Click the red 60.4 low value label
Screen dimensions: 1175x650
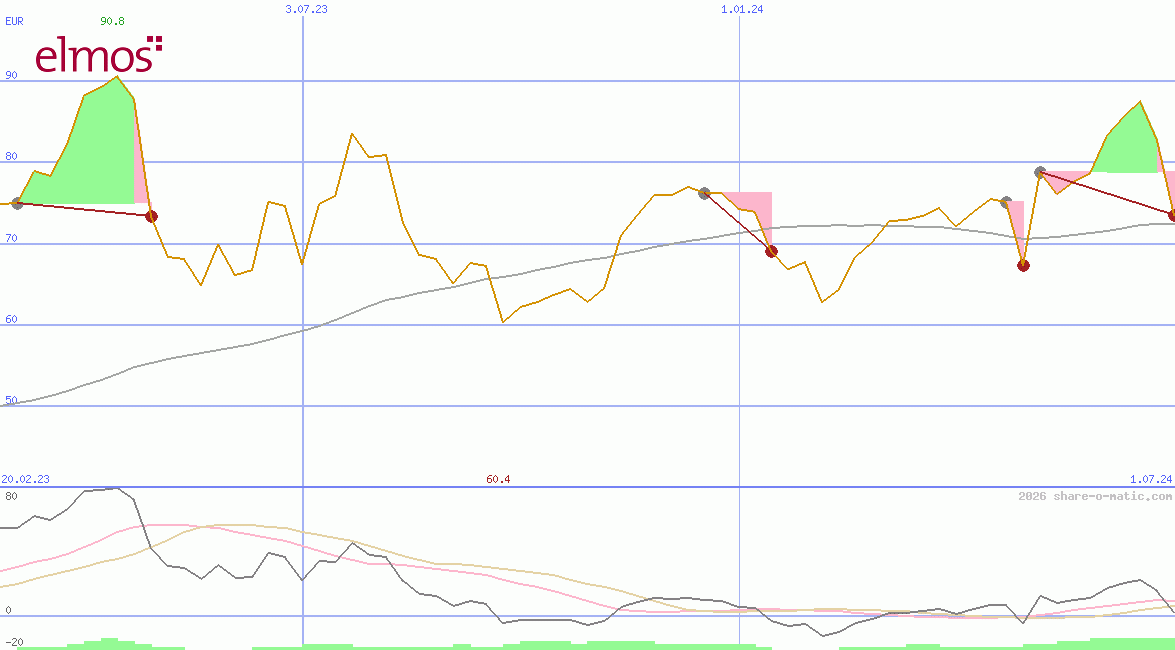(x=498, y=479)
